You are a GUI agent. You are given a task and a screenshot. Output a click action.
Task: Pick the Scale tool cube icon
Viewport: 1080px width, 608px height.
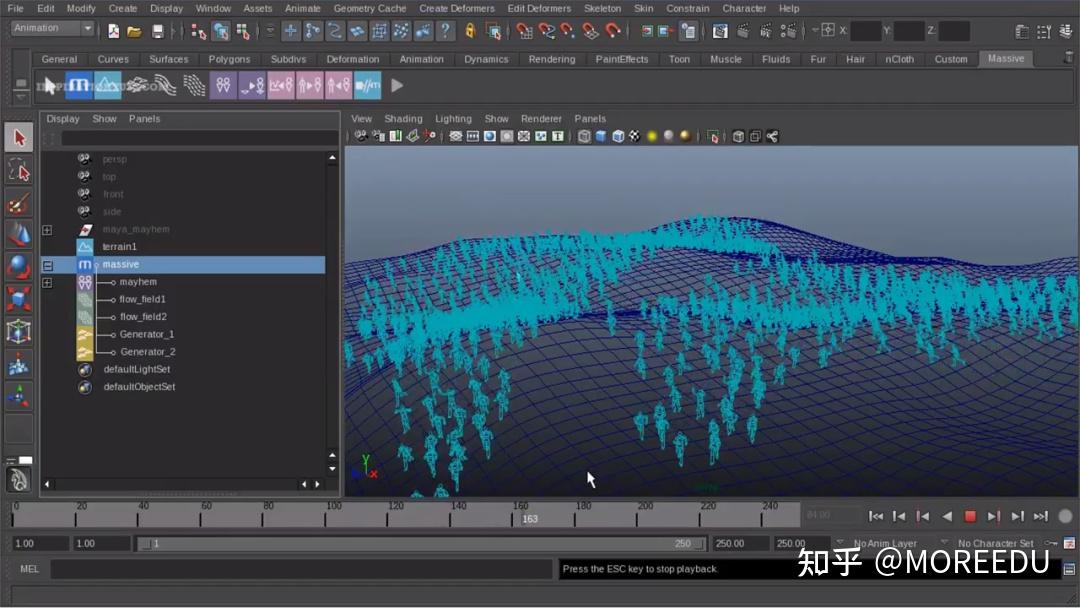18,299
